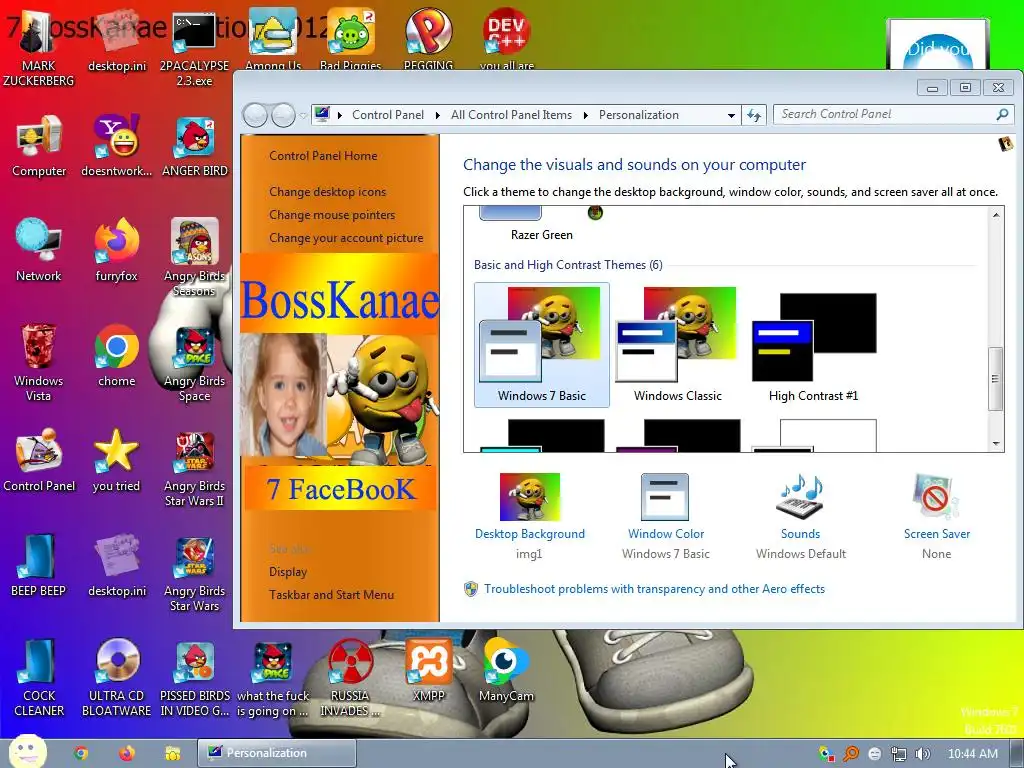Open the Start menu orb

(27, 752)
